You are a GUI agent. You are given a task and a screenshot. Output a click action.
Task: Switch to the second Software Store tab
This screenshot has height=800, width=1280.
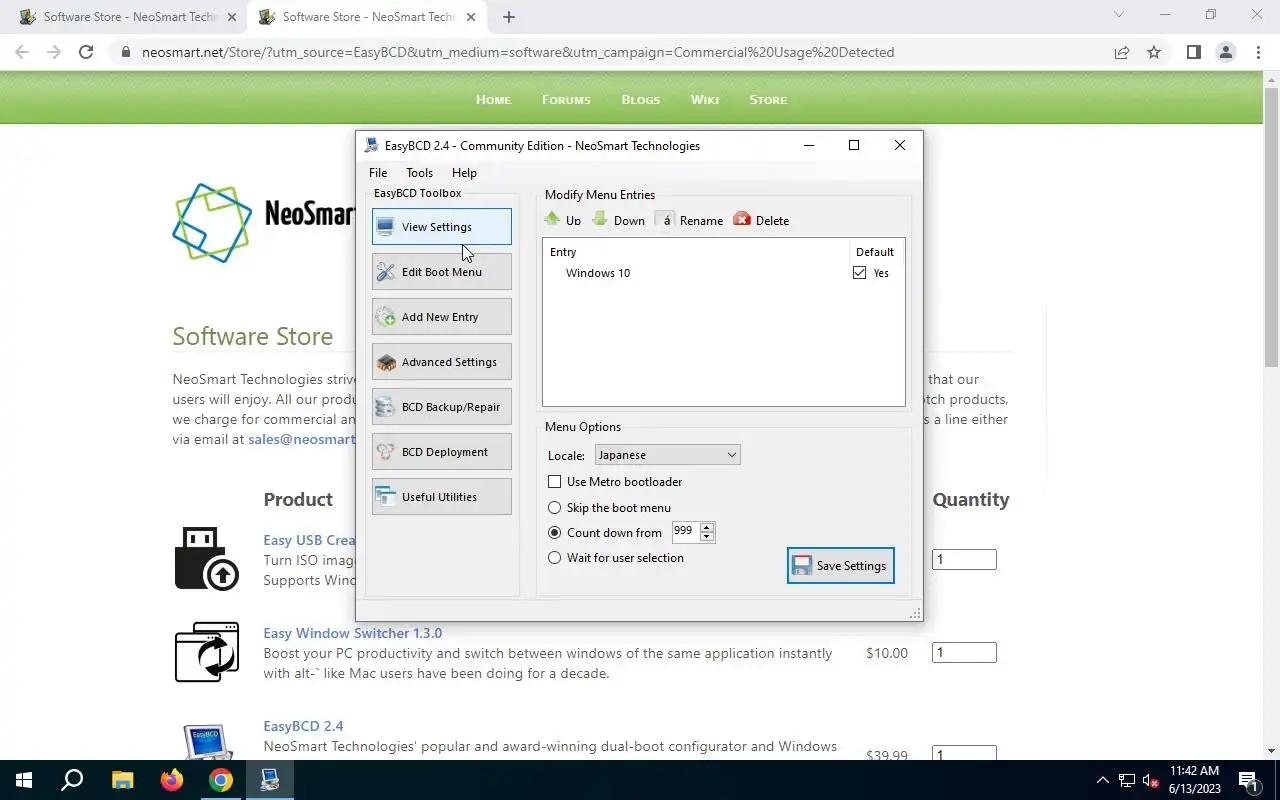pyautogui.click(x=367, y=17)
